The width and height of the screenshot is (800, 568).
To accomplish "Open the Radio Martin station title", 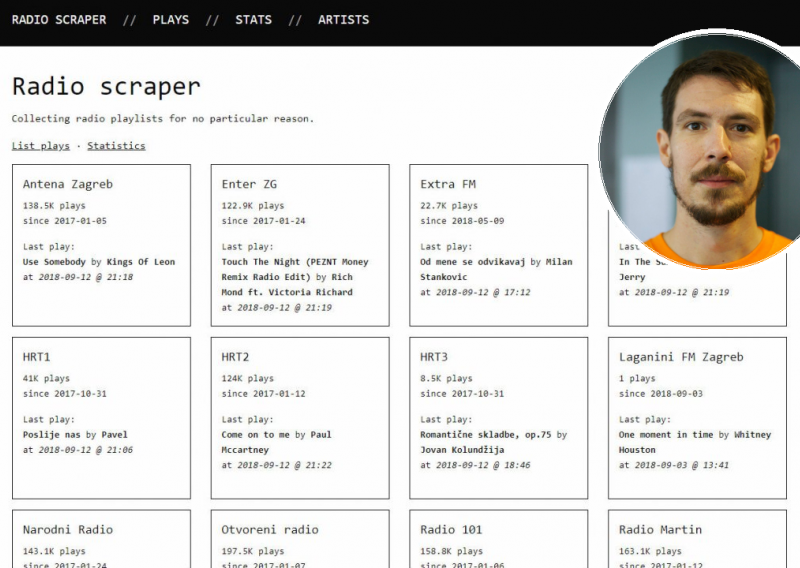I will click(660, 530).
